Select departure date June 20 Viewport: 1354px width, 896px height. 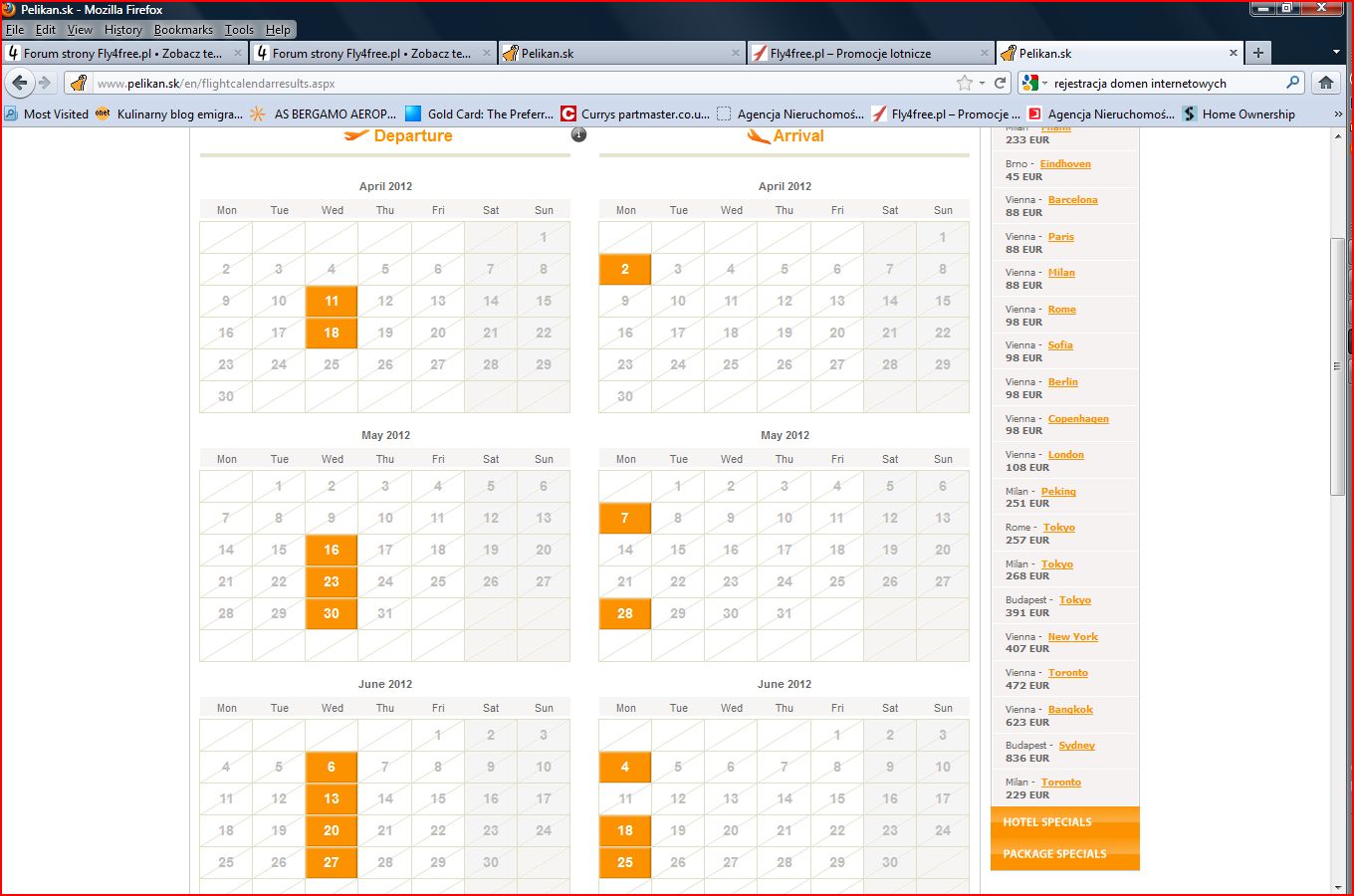pos(332,830)
